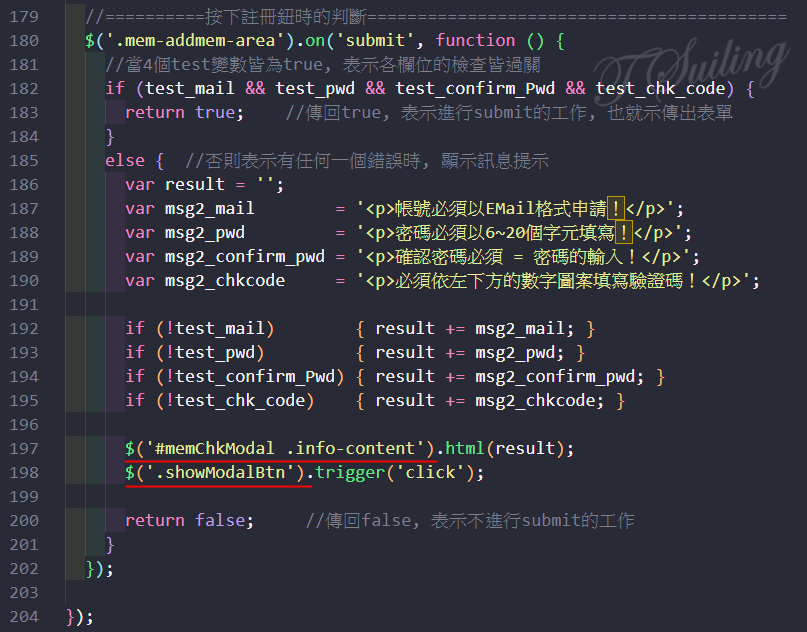This screenshot has height=632, width=807.
Task: Click the else keyword on line 185
Action: pyautogui.click(x=124, y=161)
